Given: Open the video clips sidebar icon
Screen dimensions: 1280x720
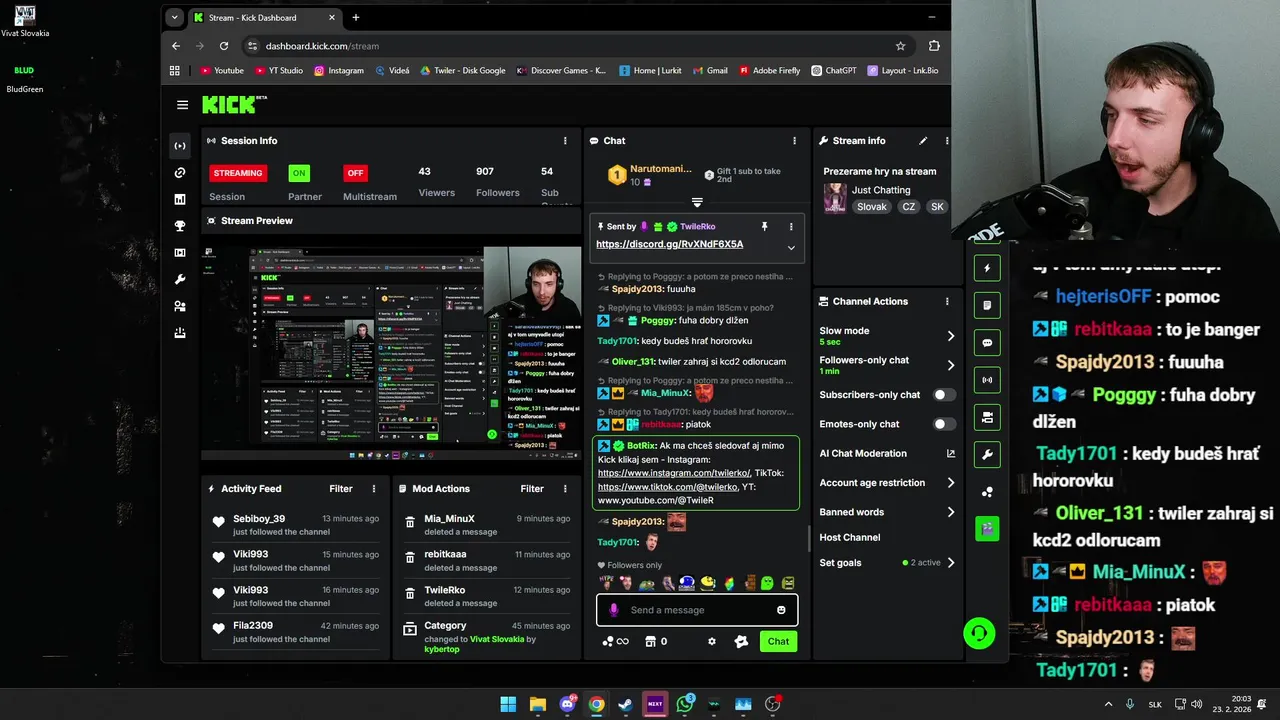Looking at the screenshot, I should pyautogui.click(x=180, y=253).
